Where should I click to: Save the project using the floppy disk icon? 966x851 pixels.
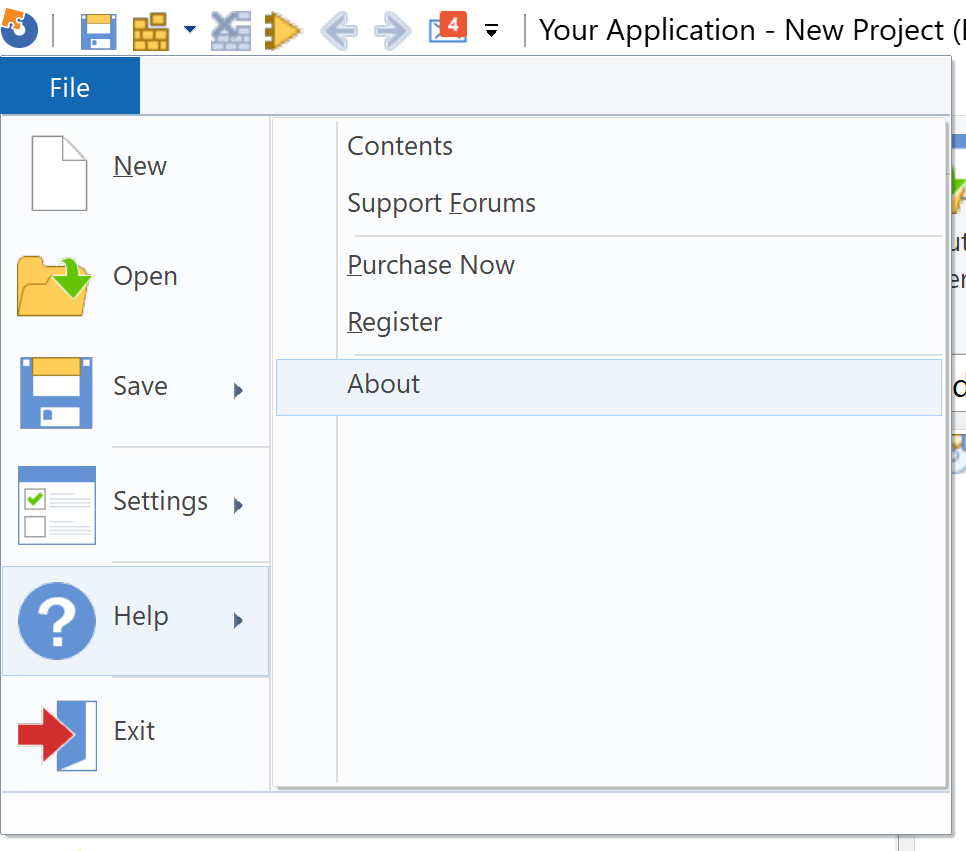(x=97, y=30)
